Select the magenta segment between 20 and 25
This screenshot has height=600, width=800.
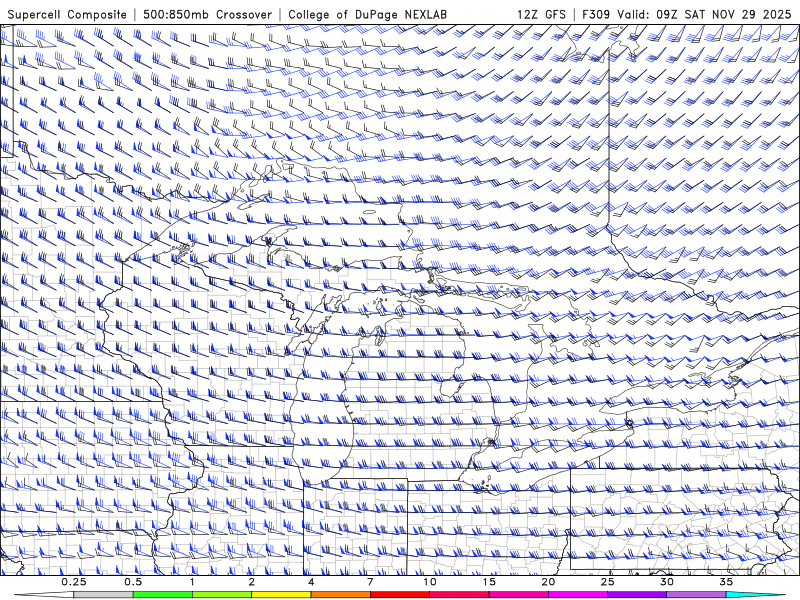pos(578,595)
